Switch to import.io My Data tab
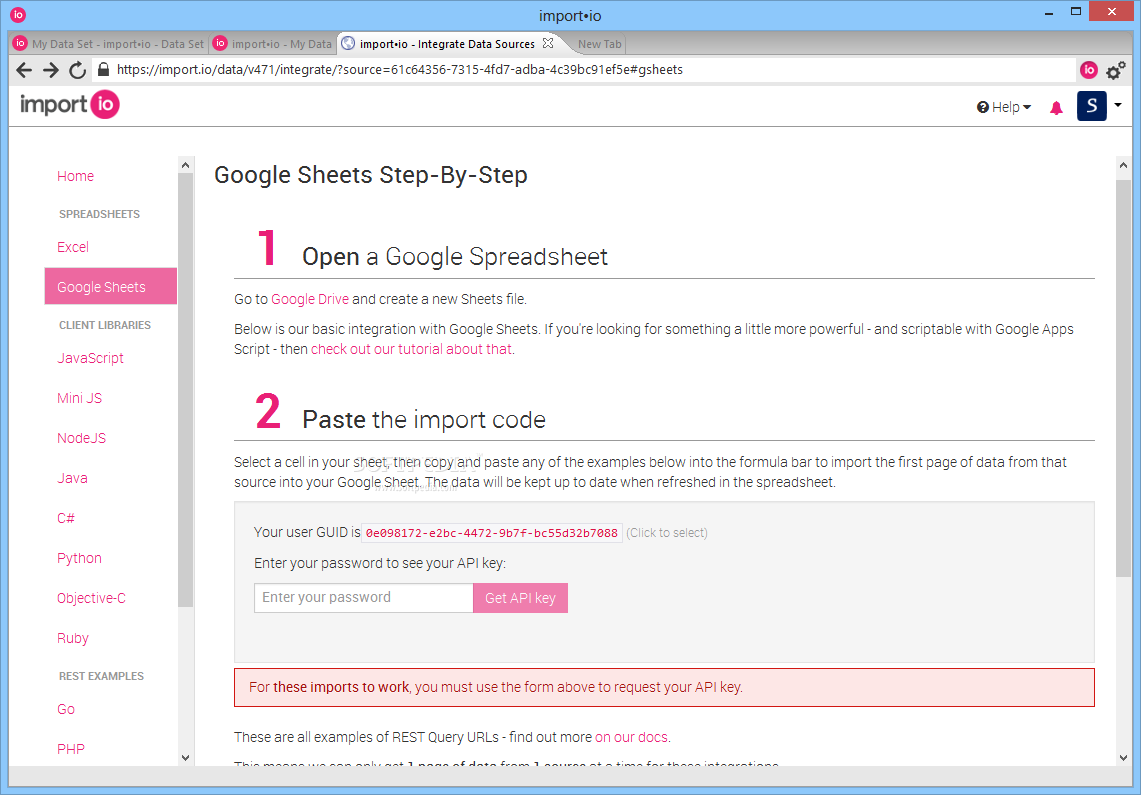Image resolution: width=1141 pixels, height=795 pixels. click(x=273, y=44)
